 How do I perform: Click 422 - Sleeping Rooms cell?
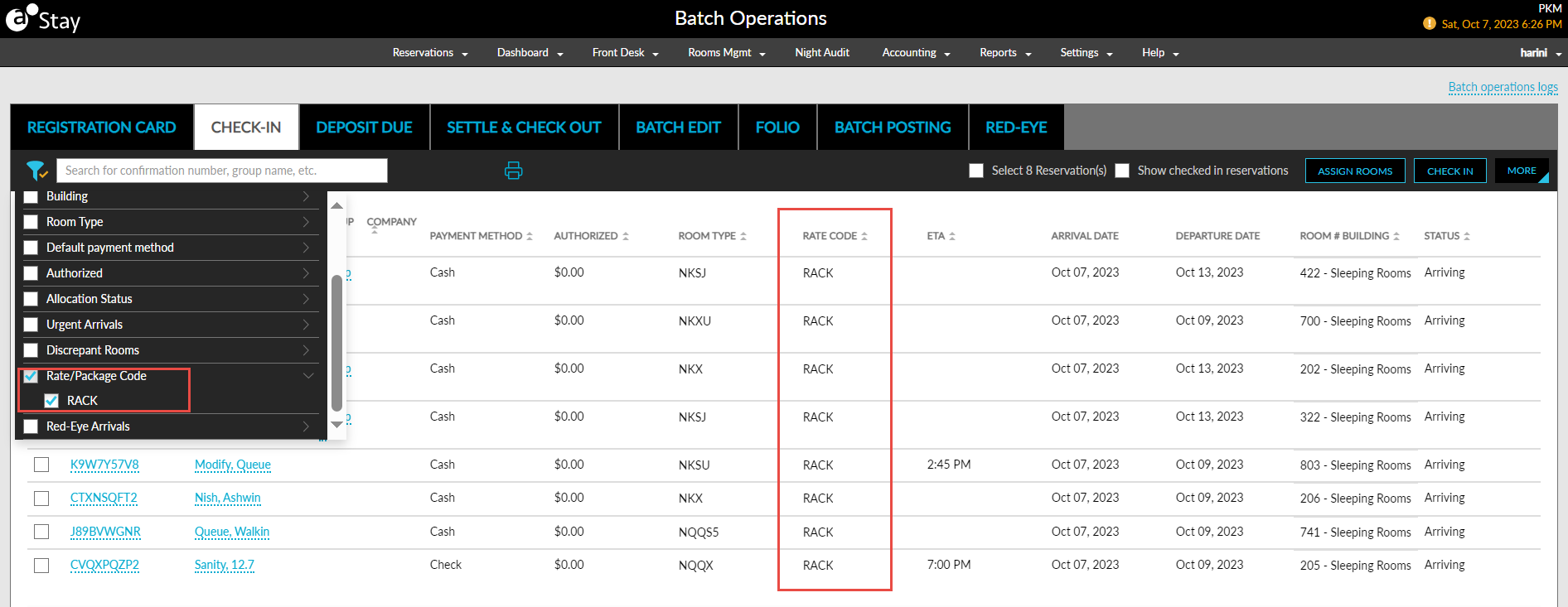[x=1355, y=273]
